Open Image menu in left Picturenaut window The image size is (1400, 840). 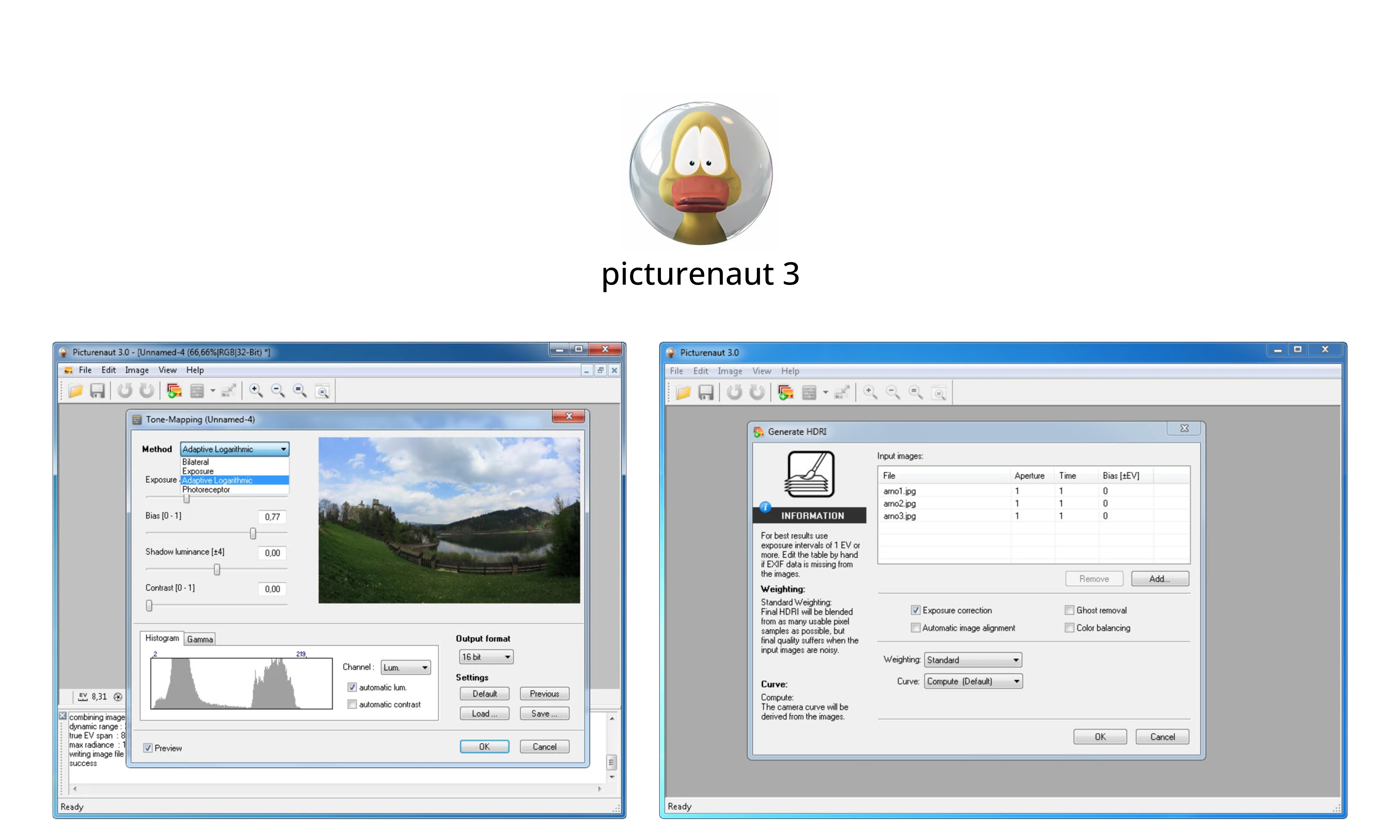[136, 370]
